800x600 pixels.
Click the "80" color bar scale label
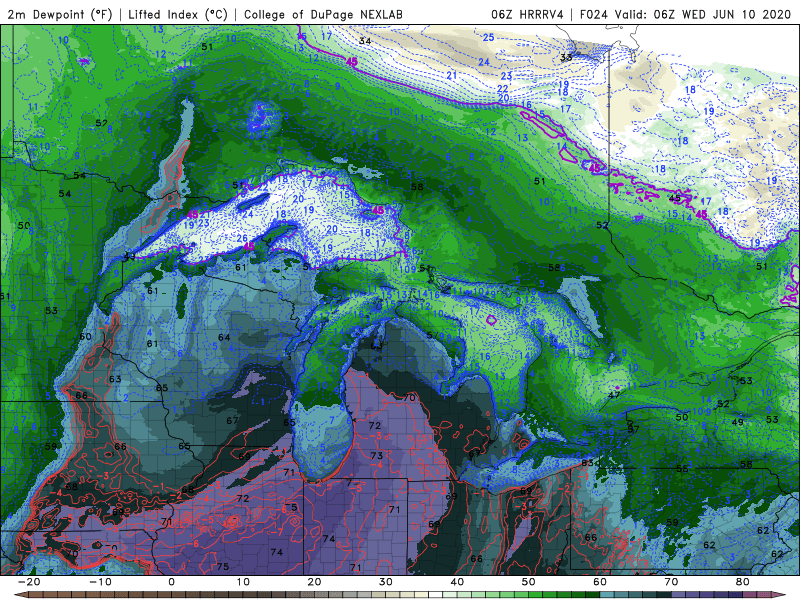coord(743,582)
